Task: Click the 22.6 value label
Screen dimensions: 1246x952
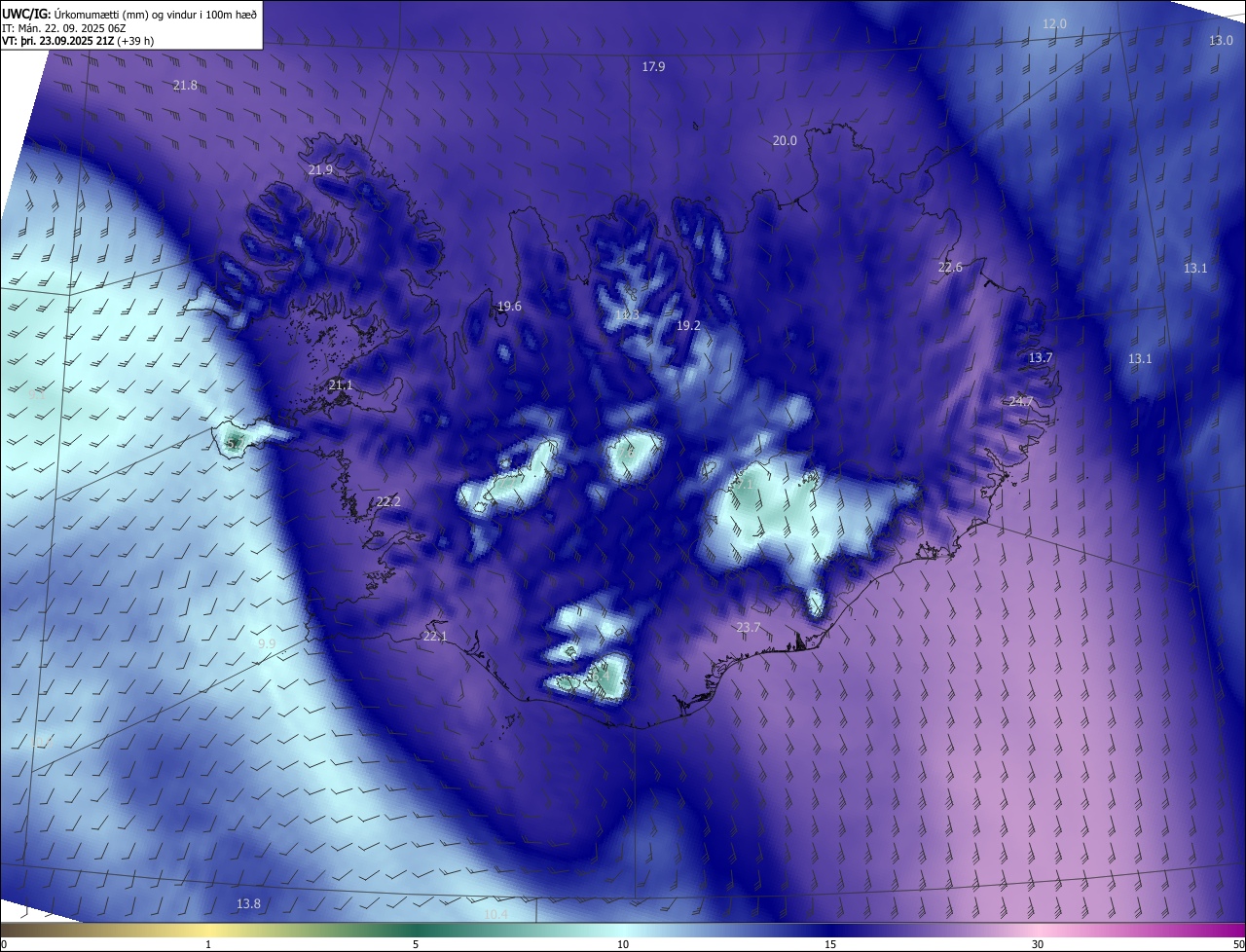Action: tap(950, 268)
